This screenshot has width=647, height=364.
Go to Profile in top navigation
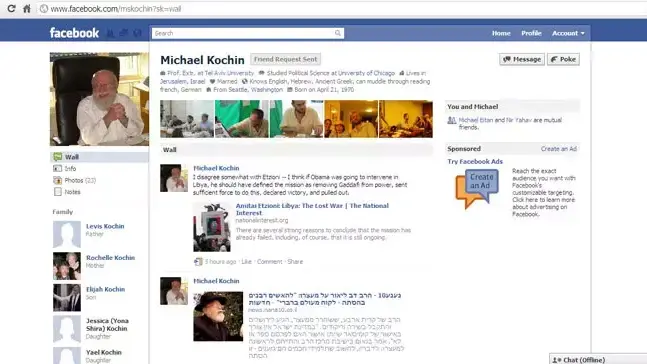click(531, 33)
